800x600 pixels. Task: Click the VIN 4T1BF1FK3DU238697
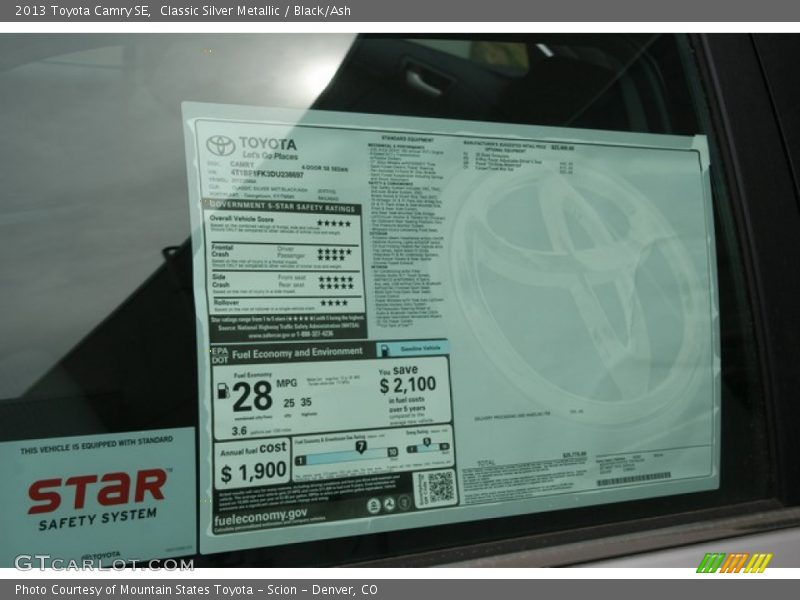coord(267,173)
